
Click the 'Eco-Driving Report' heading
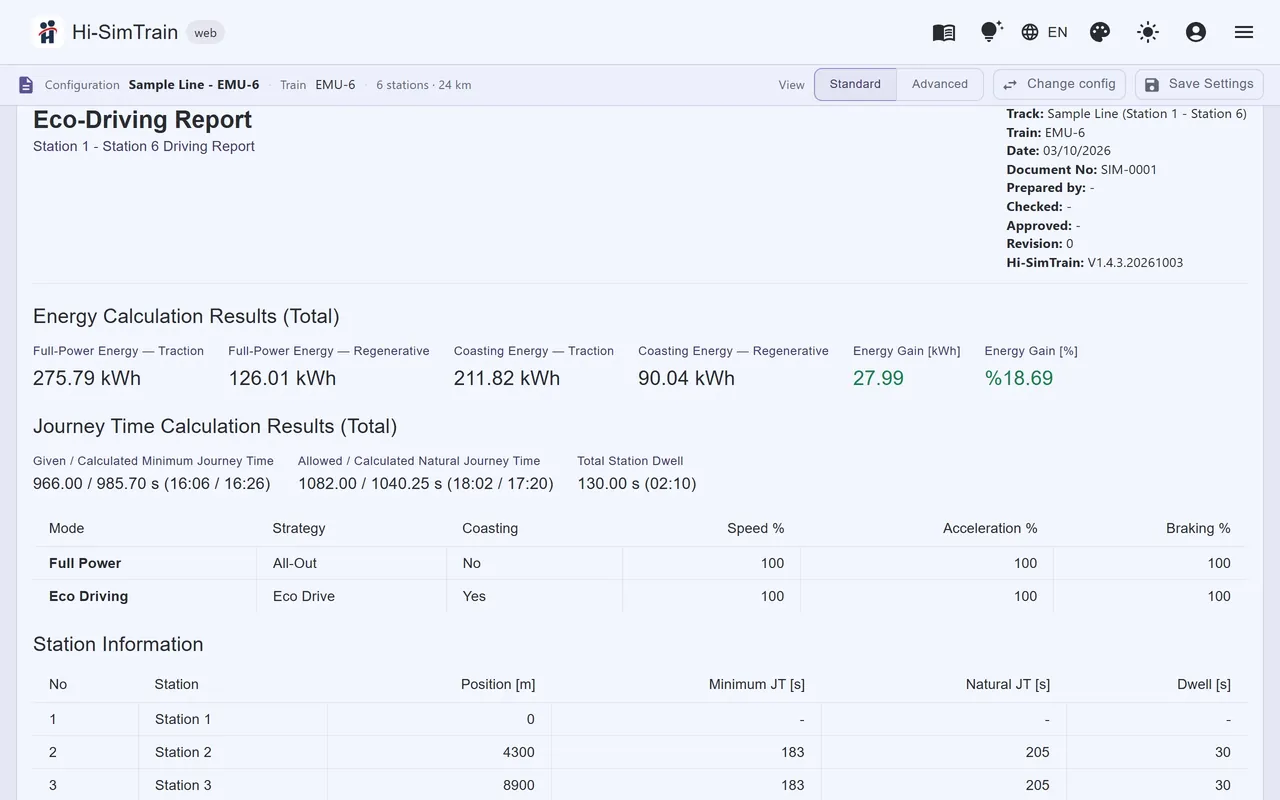point(142,120)
